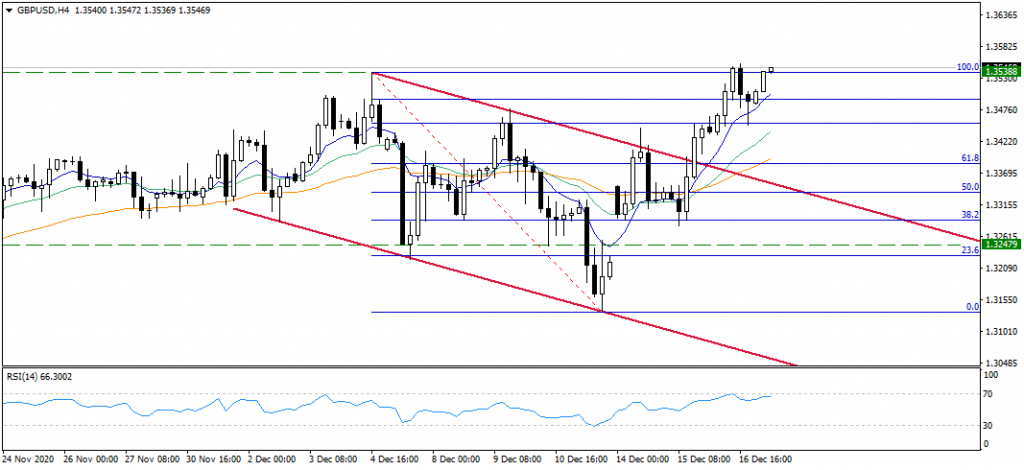Click the green 1.35388 price tag
Viewport: 1024px width, 470px height.
click(x=1000, y=72)
